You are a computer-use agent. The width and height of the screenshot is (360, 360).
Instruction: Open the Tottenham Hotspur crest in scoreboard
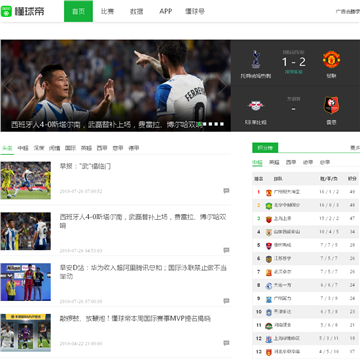pos(256,59)
